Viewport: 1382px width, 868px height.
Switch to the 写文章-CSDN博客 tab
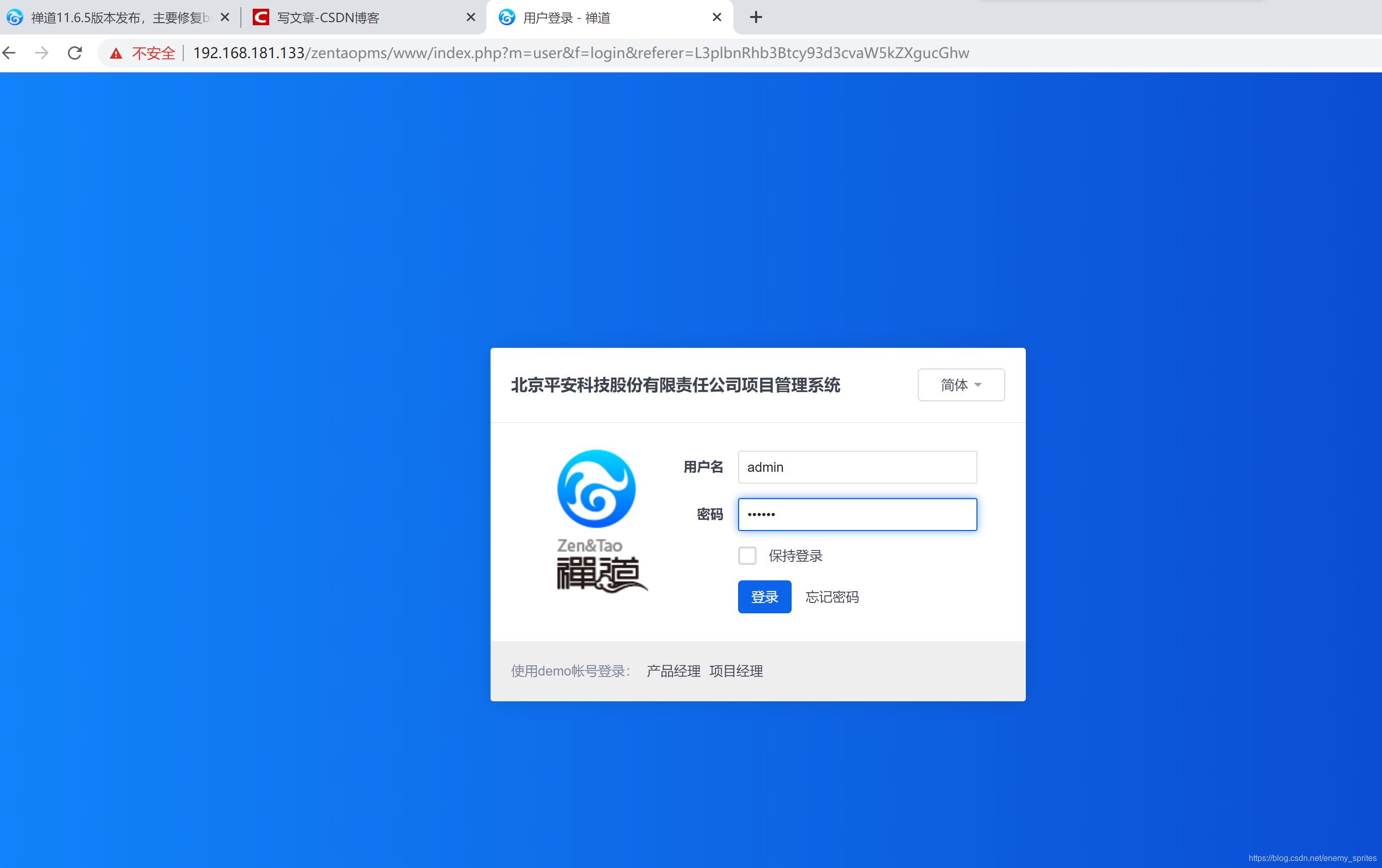[364, 18]
